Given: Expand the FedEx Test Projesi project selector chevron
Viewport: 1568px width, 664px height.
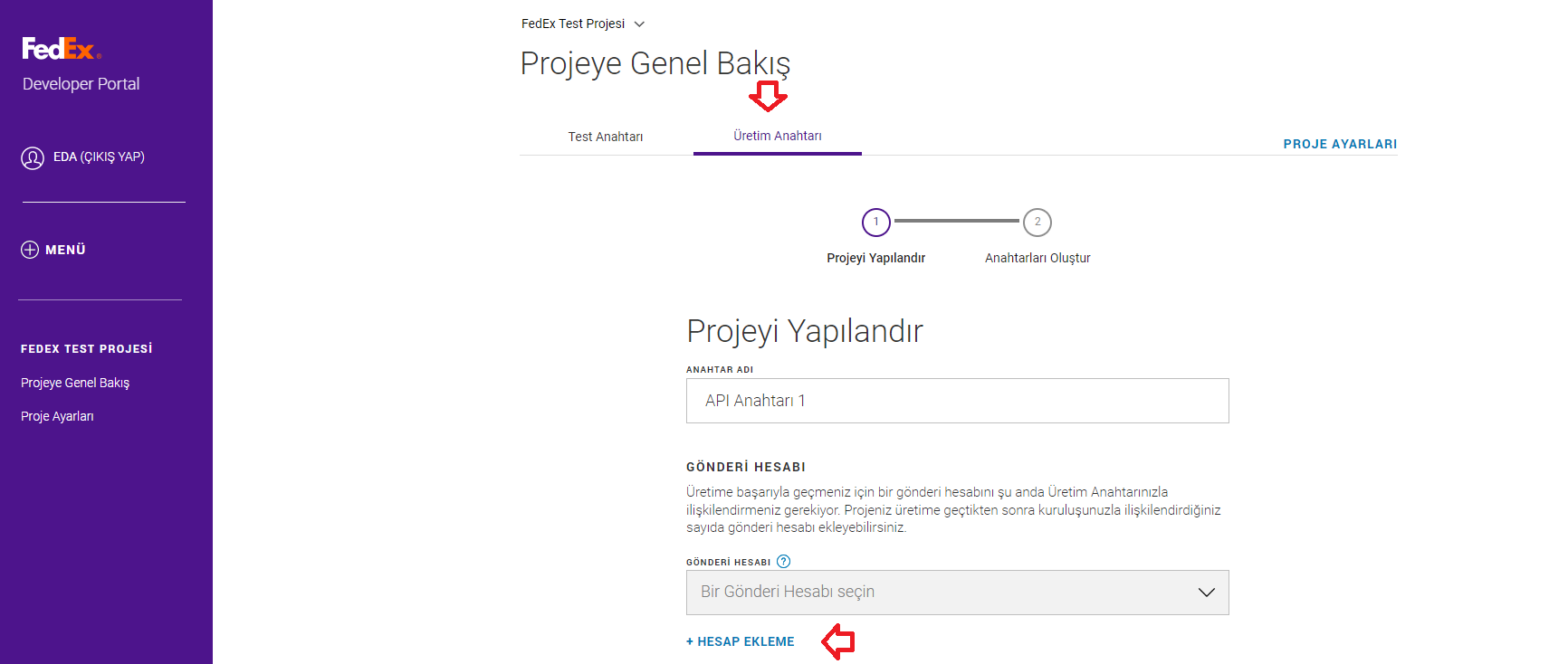Looking at the screenshot, I should tap(639, 24).
